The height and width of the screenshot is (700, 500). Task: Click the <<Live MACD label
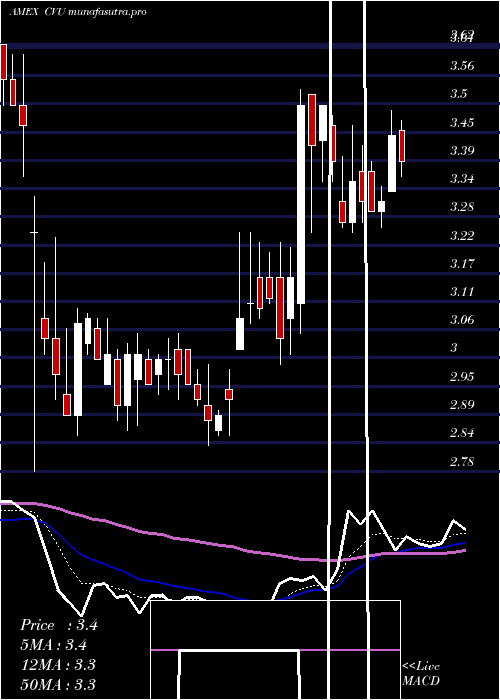tap(421, 674)
